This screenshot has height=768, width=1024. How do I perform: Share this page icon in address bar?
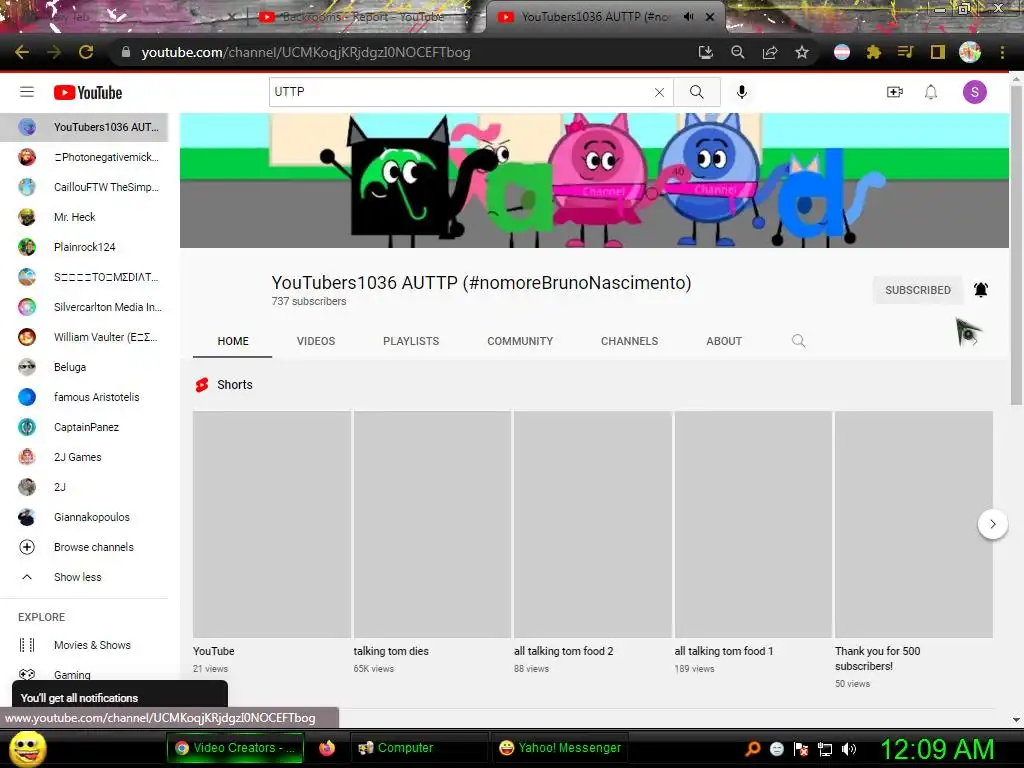click(x=770, y=52)
